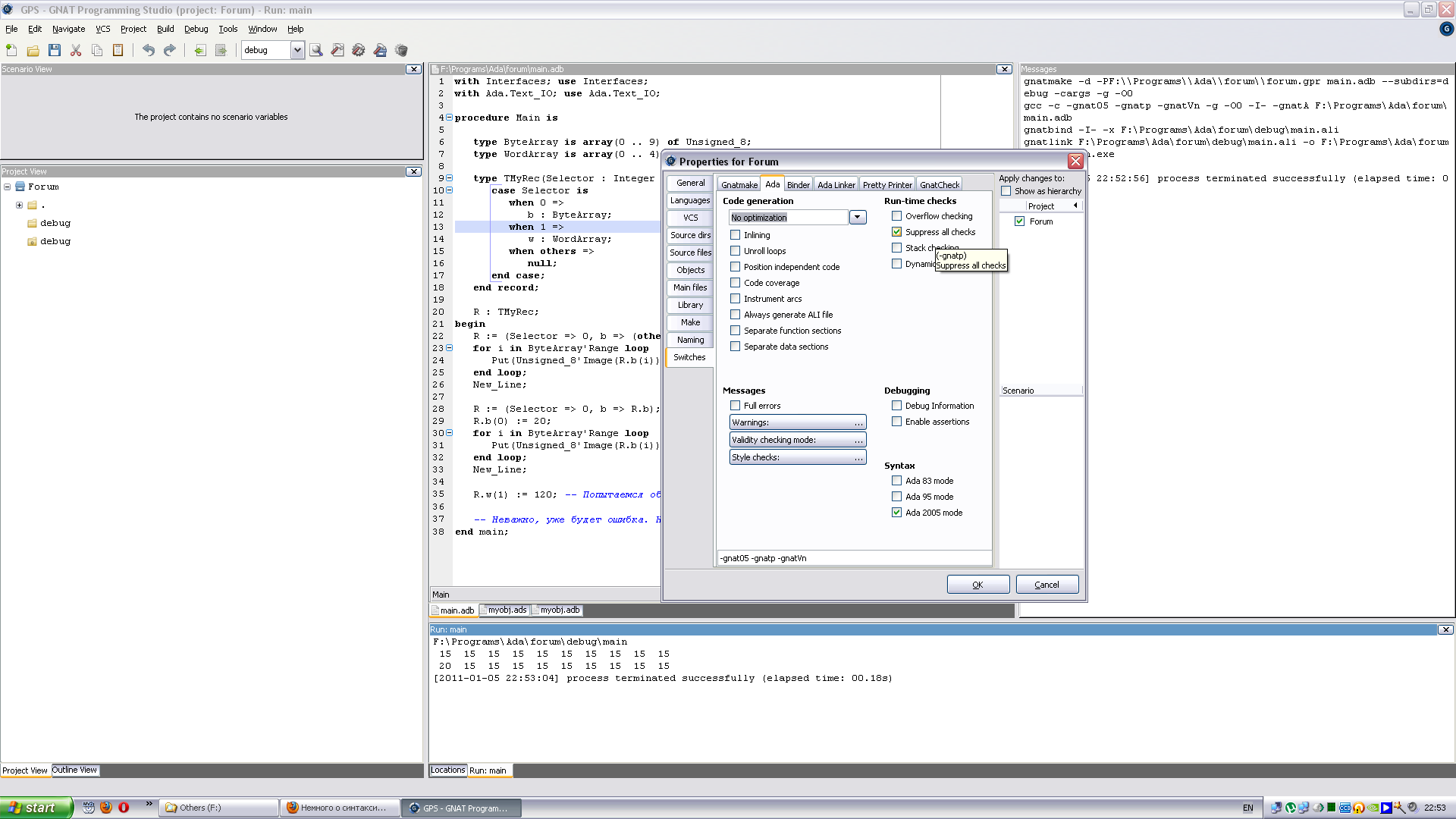Open the debug build mode combo box

pyautogui.click(x=297, y=50)
